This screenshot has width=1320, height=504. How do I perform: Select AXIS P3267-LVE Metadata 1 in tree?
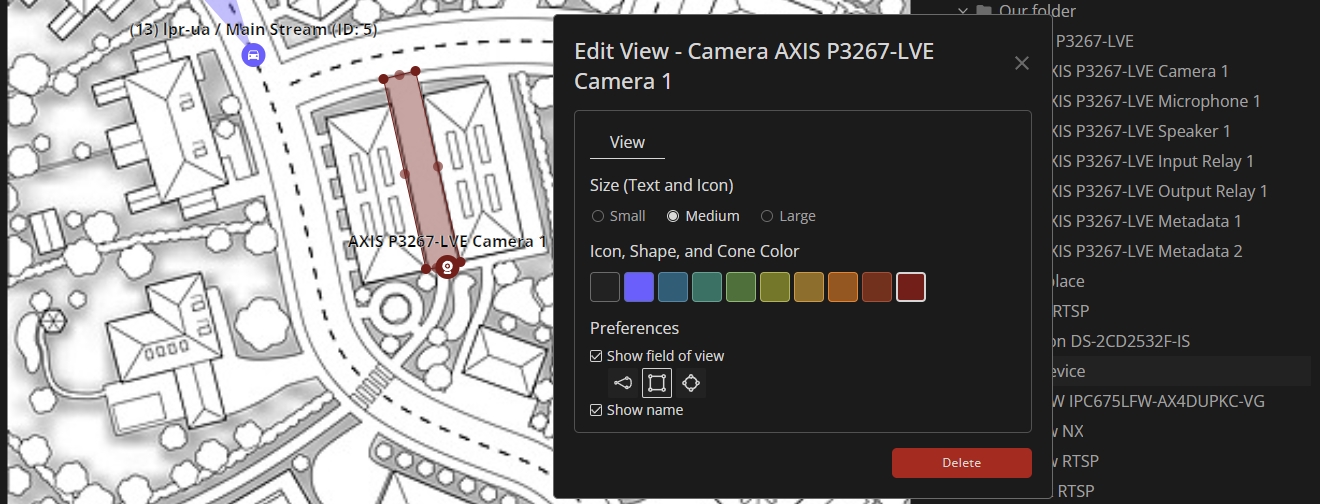pos(1145,221)
